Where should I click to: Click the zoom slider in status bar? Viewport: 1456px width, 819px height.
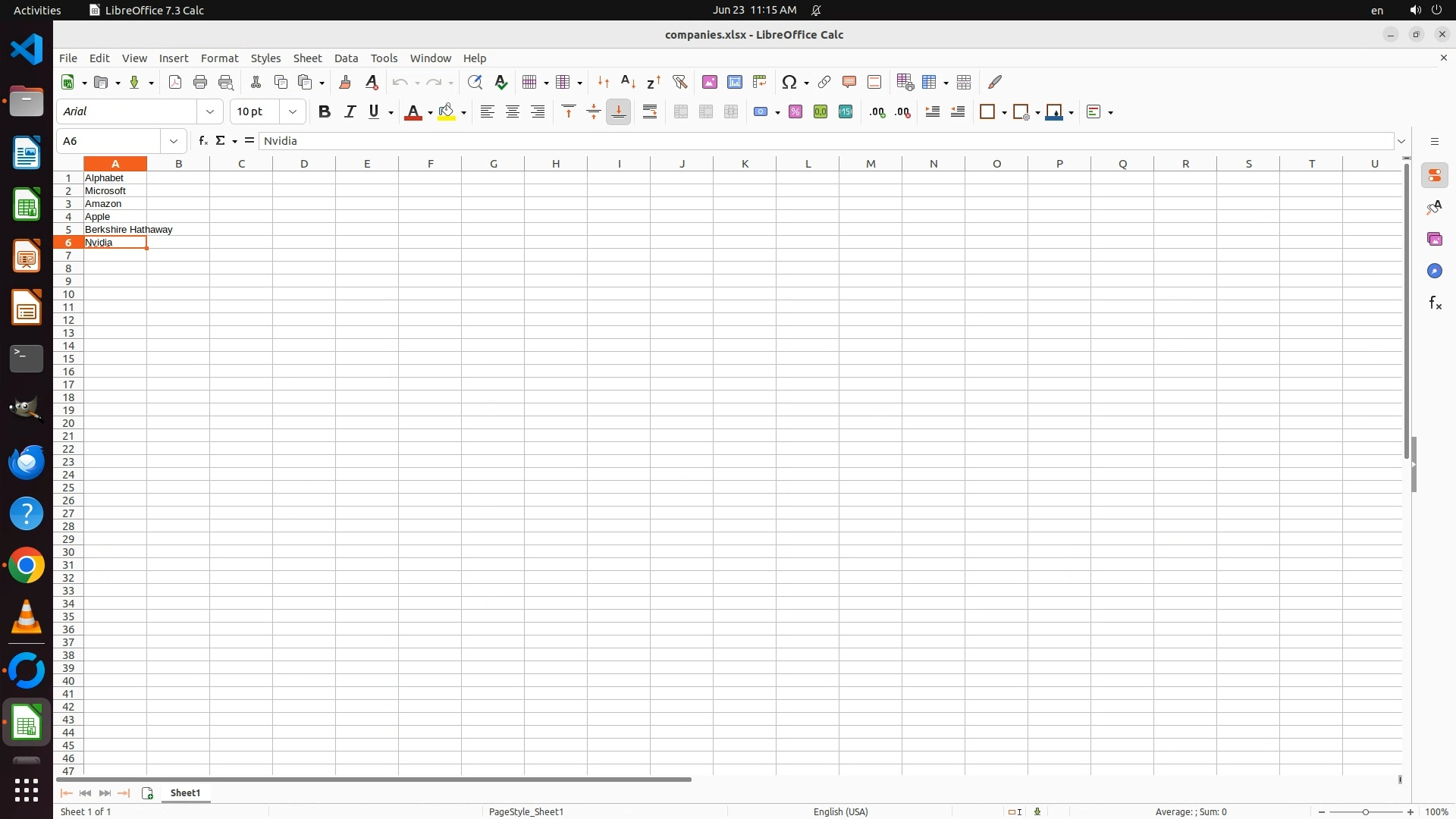tap(1366, 811)
